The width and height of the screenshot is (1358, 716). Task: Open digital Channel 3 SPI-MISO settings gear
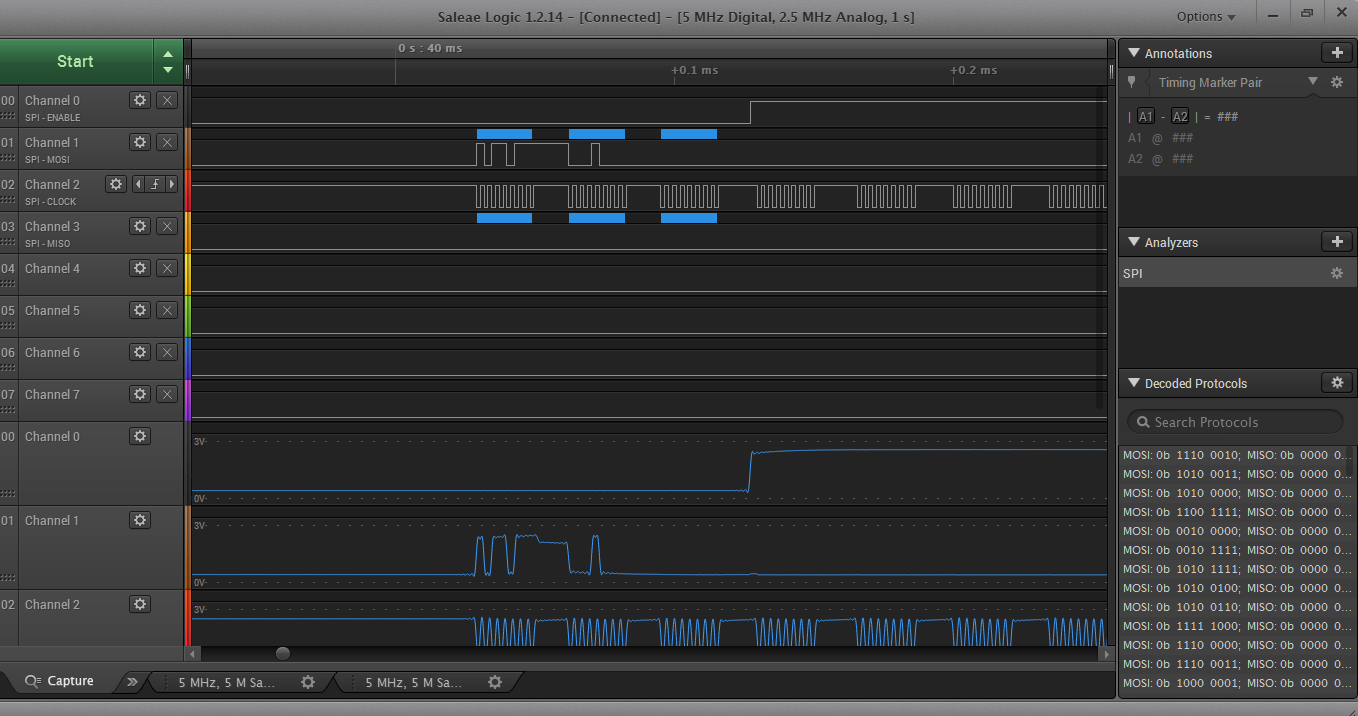[x=140, y=226]
